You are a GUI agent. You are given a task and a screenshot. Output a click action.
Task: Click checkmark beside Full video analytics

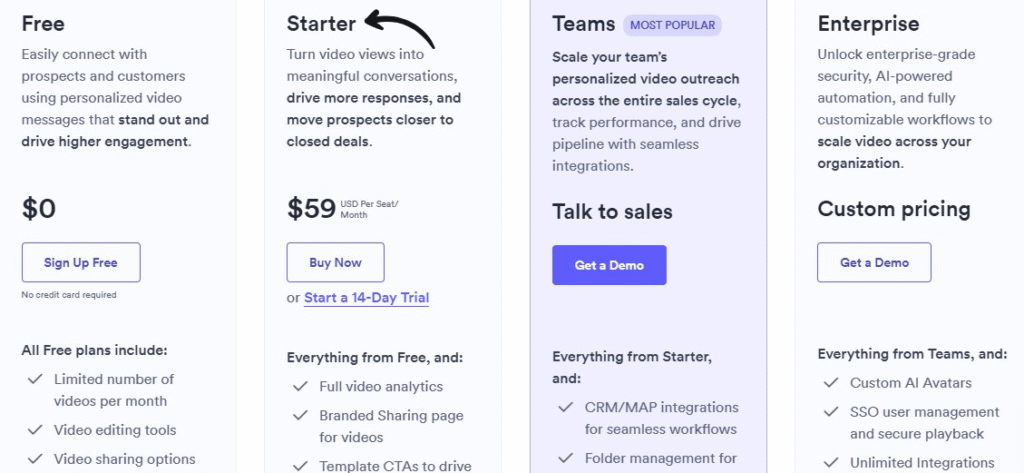[x=300, y=386]
